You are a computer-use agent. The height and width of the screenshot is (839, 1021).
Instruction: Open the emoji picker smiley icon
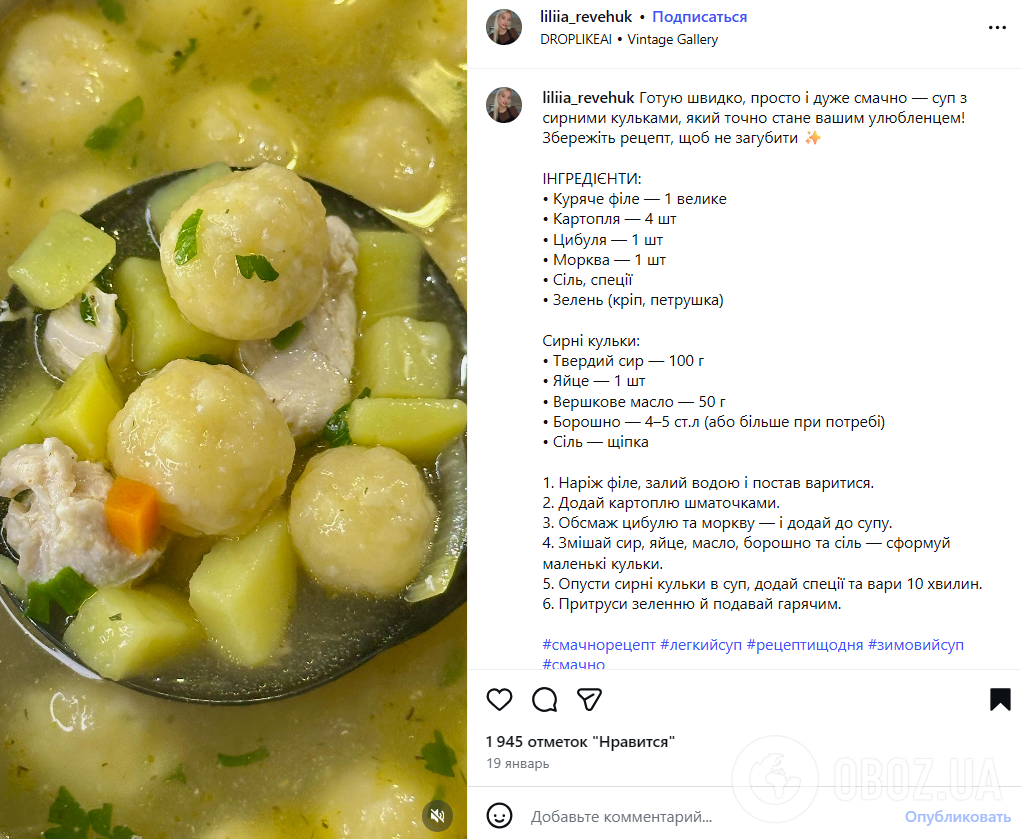(499, 816)
